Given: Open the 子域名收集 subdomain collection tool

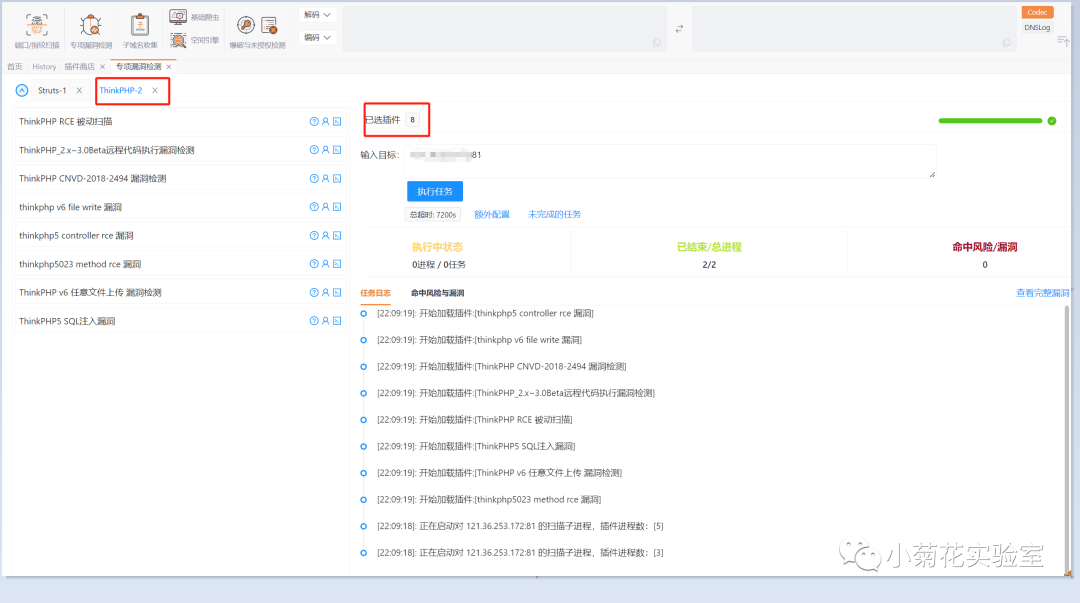Looking at the screenshot, I should pyautogui.click(x=140, y=30).
